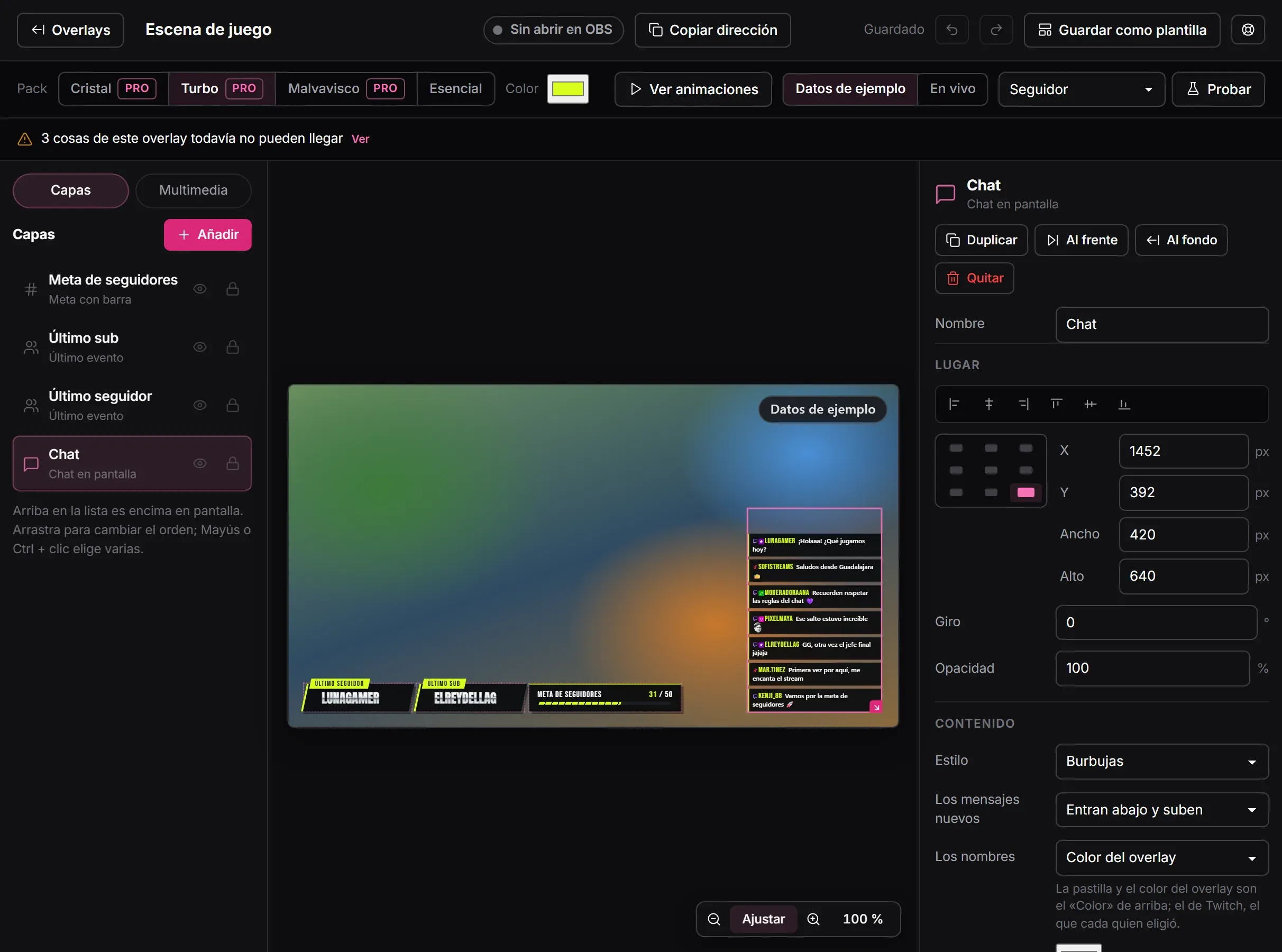Click the Añadir layer button

click(x=207, y=234)
